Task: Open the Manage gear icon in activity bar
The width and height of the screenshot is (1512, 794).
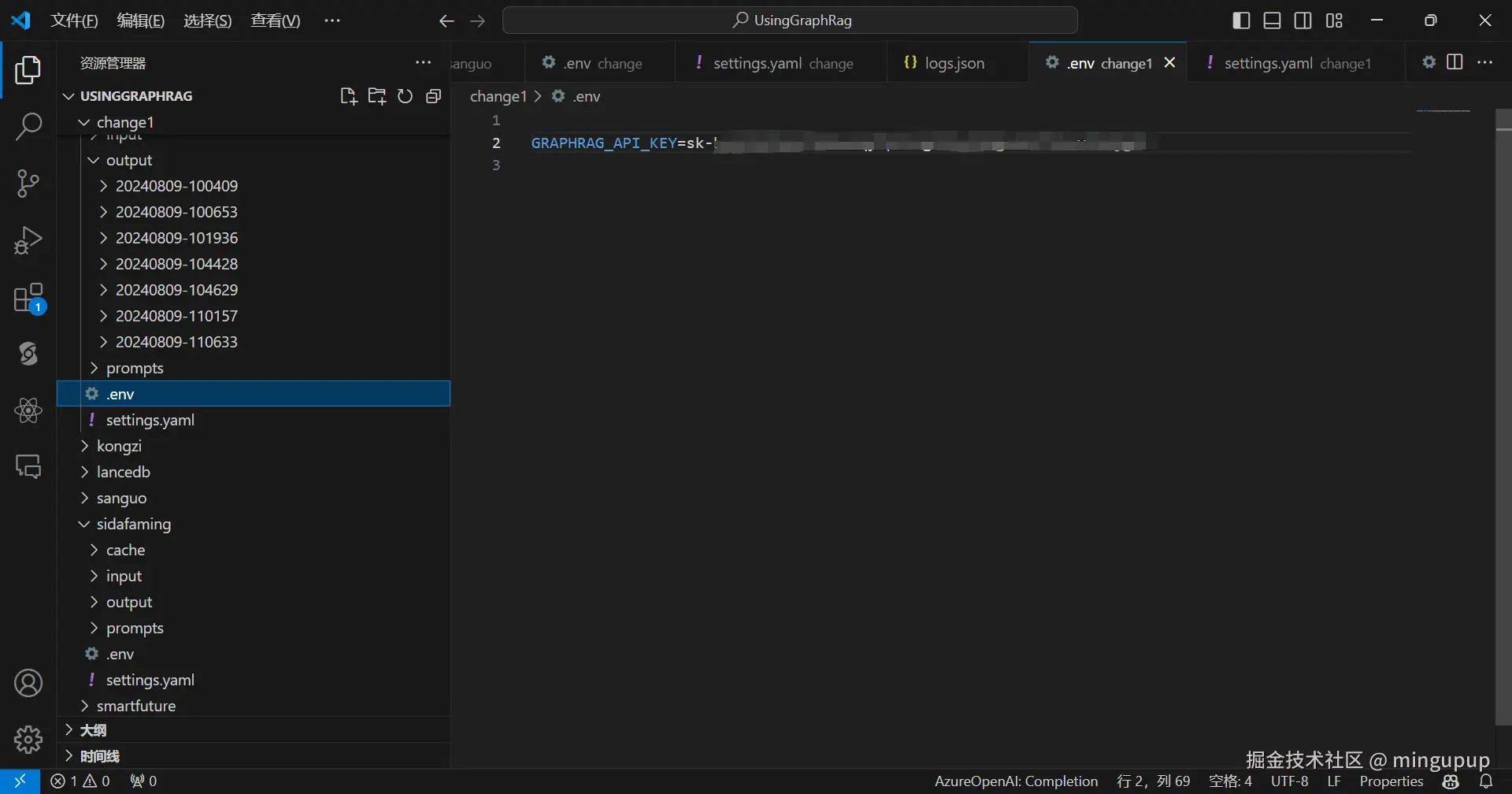Action: coord(28,739)
